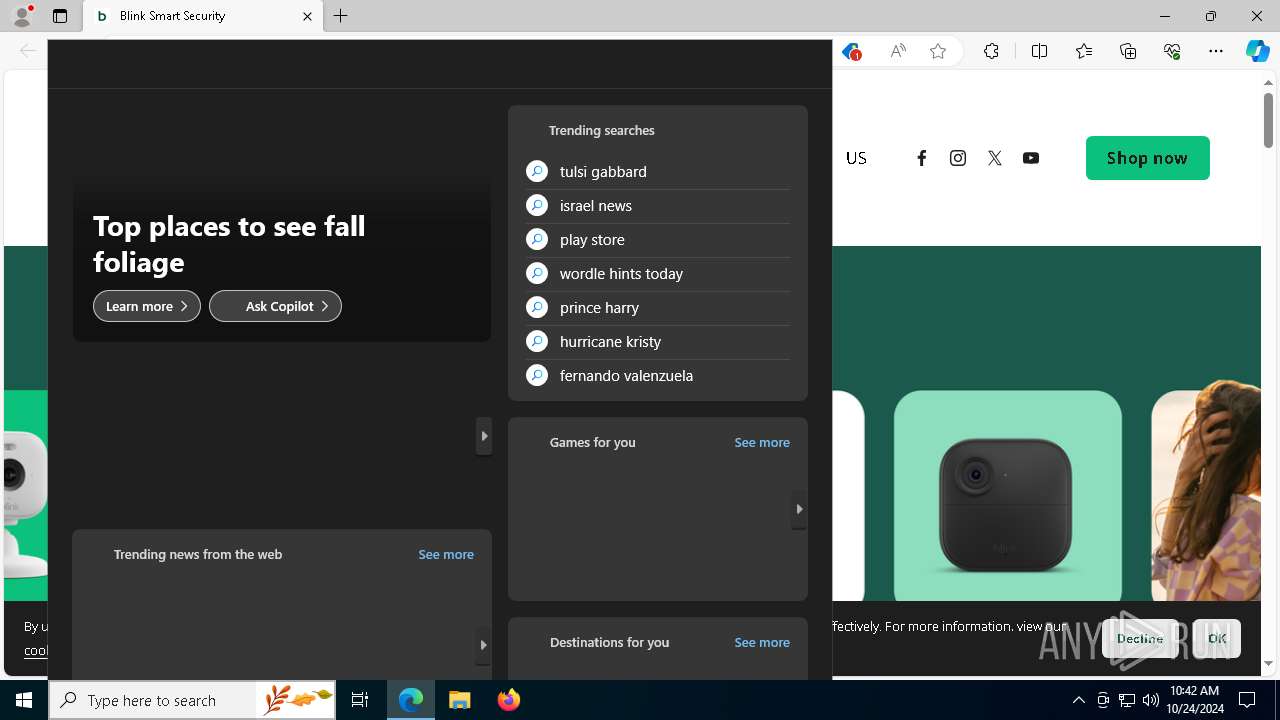This screenshot has height=720, width=1280.
Task: Decline the cookie notice
Action: tap(1140, 638)
